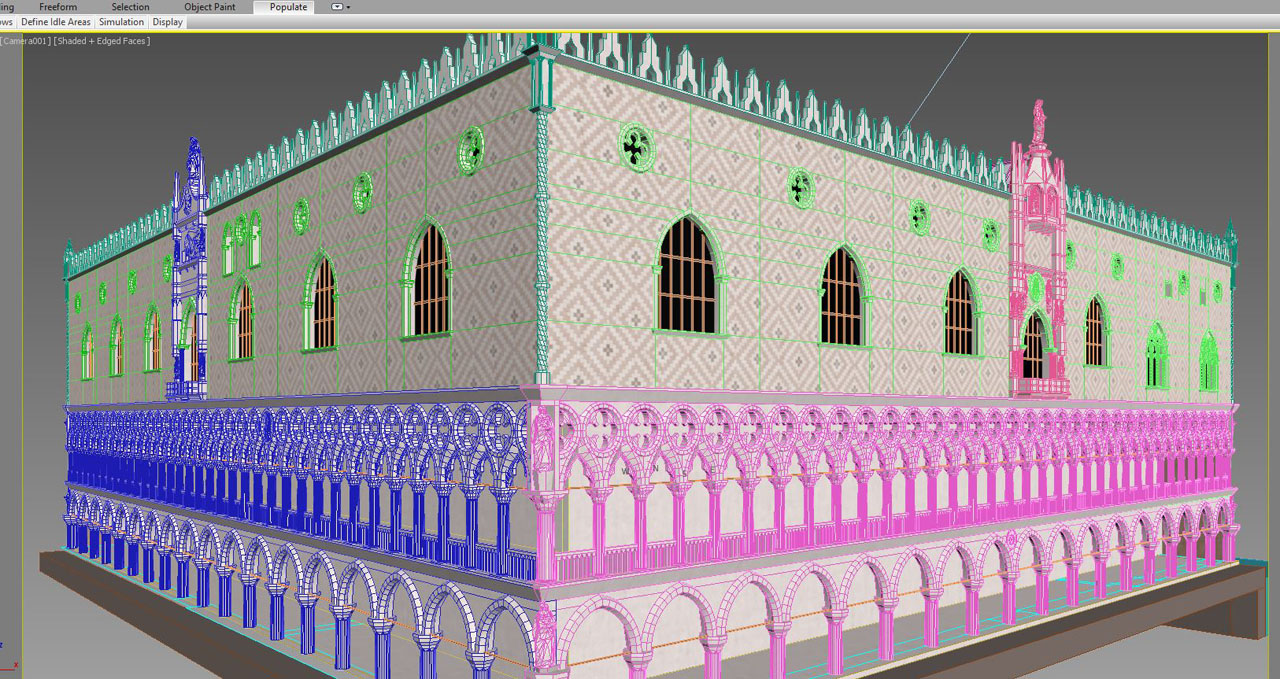Open the Camera001 viewport label menu
Image resolution: width=1280 pixels, height=679 pixels.
click(x=27, y=41)
